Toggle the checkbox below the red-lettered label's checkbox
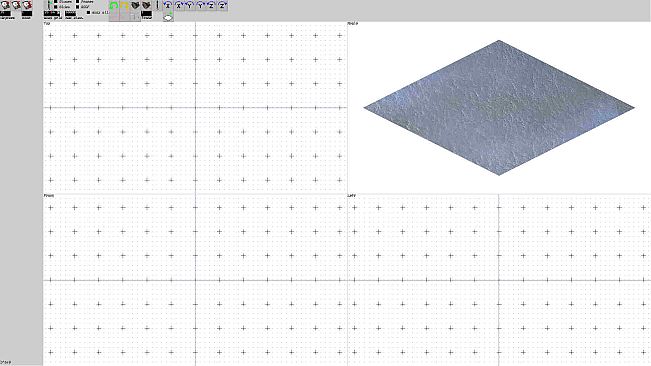Image resolution: width=651 pixels, height=366 pixels. 56,7
